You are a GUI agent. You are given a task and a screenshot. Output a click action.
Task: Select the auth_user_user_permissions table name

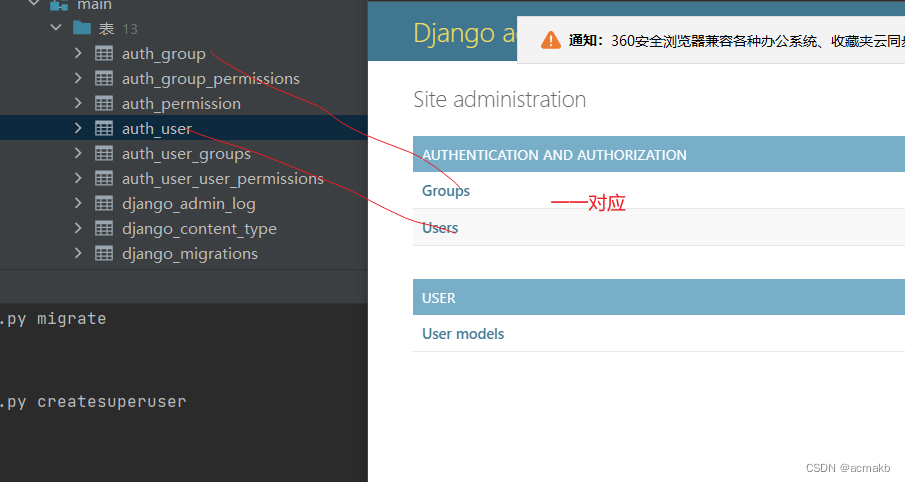pos(223,179)
